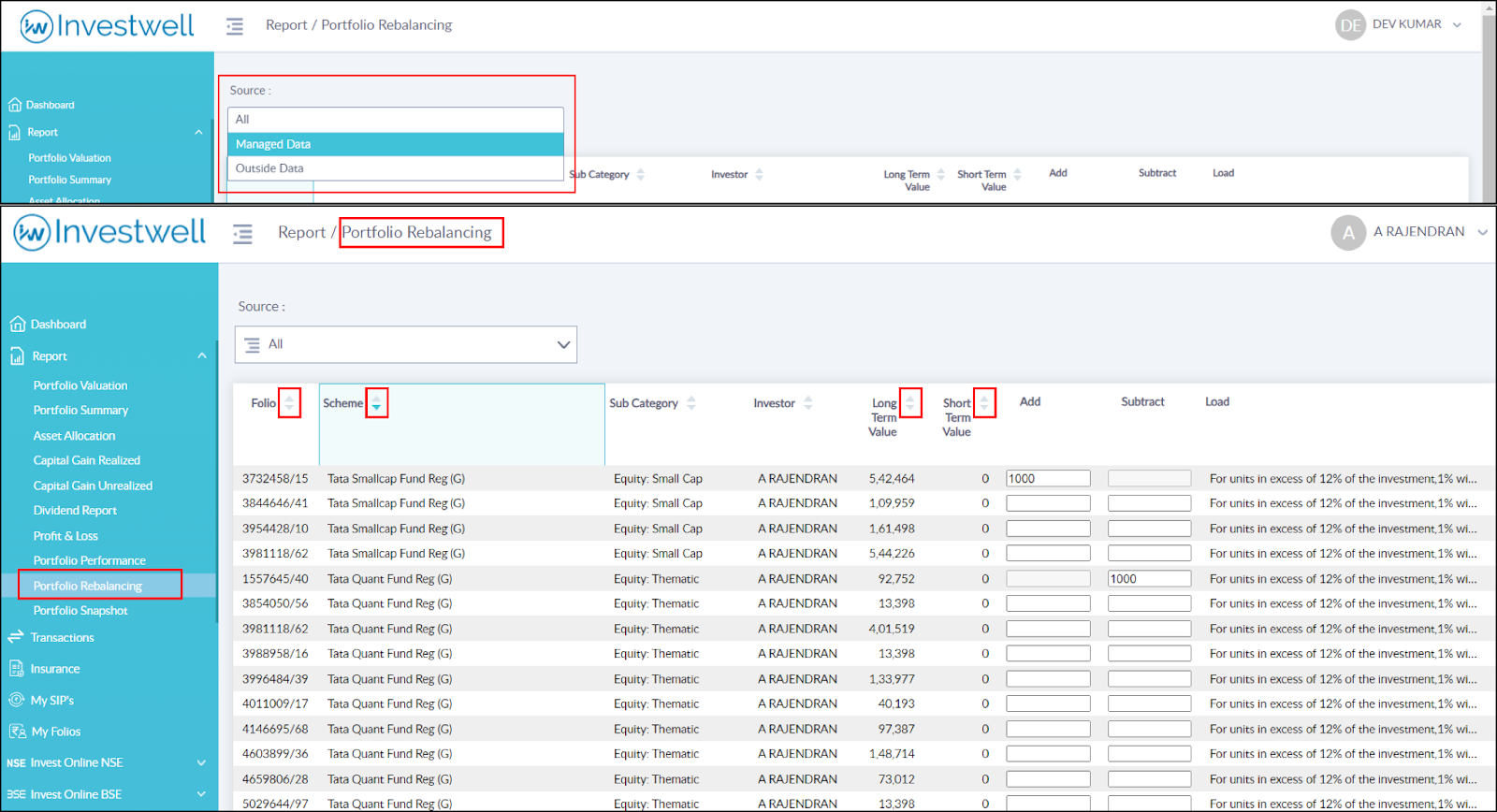
Task: Click Add field for folio 3732458/15
Action: pyautogui.click(x=1048, y=478)
